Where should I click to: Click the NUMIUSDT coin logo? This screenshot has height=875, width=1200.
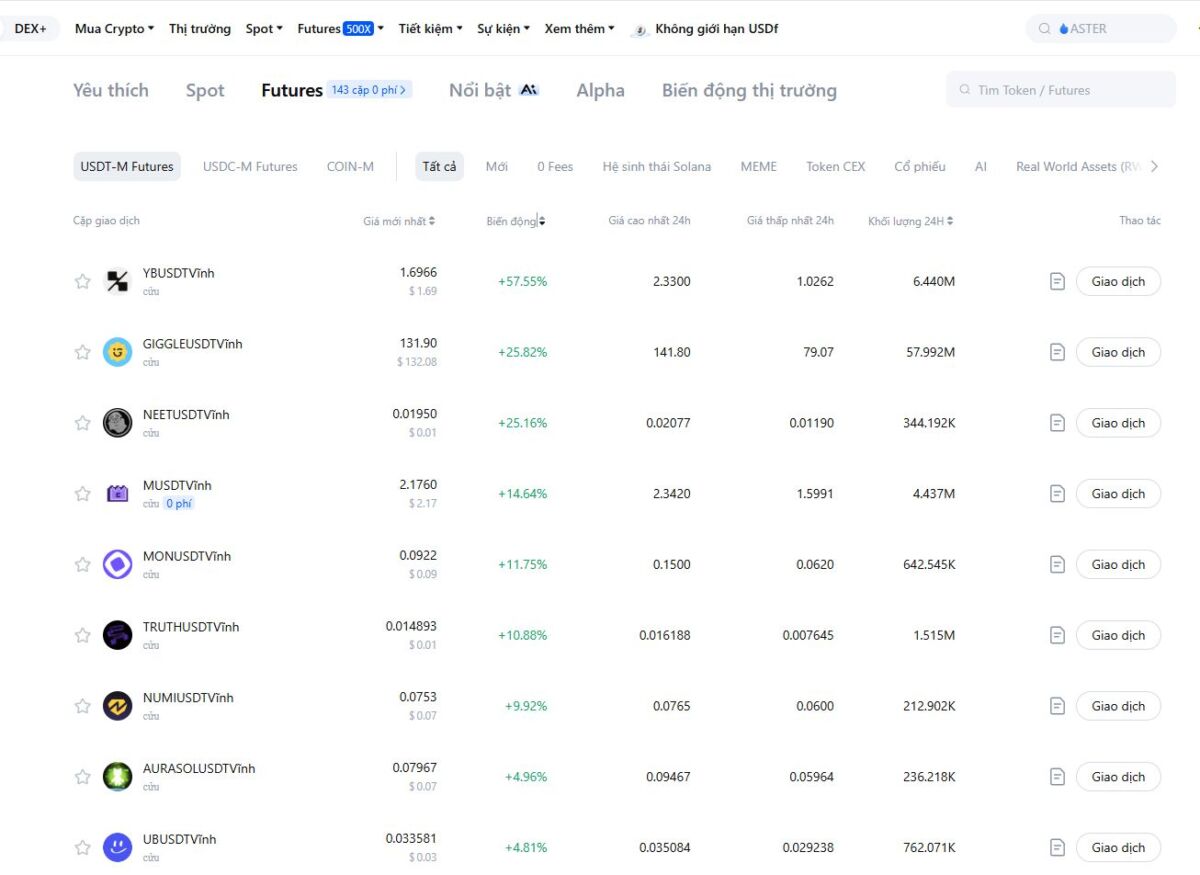[117, 706]
